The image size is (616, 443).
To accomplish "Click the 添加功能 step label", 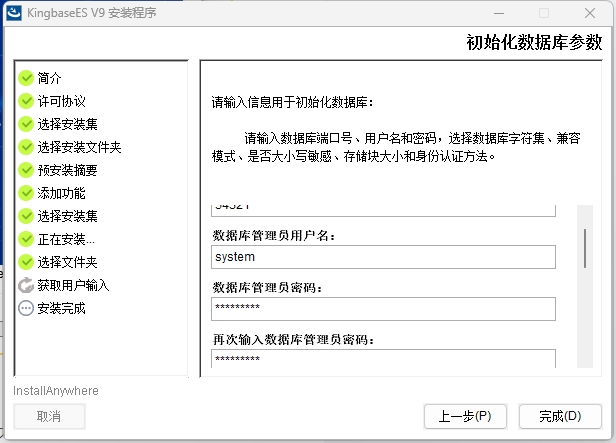I will [x=61, y=193].
